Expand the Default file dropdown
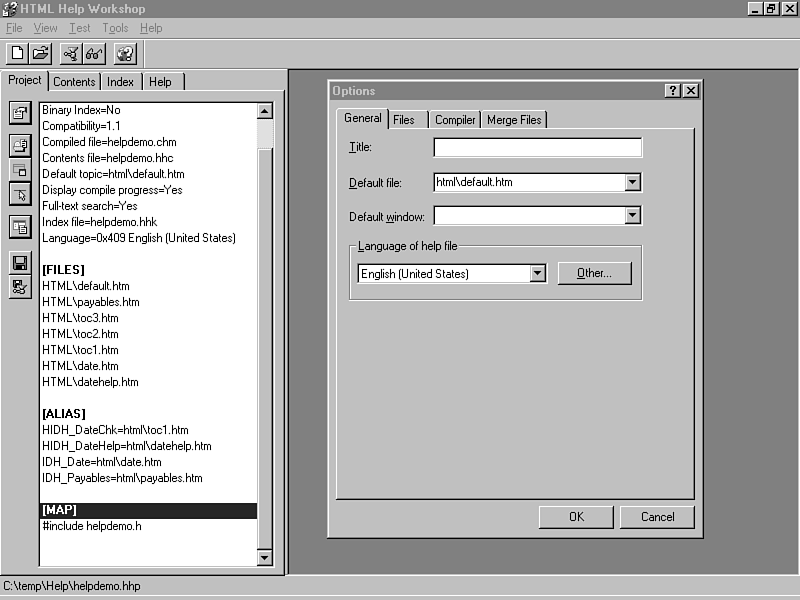This screenshot has width=800, height=600. (x=632, y=183)
